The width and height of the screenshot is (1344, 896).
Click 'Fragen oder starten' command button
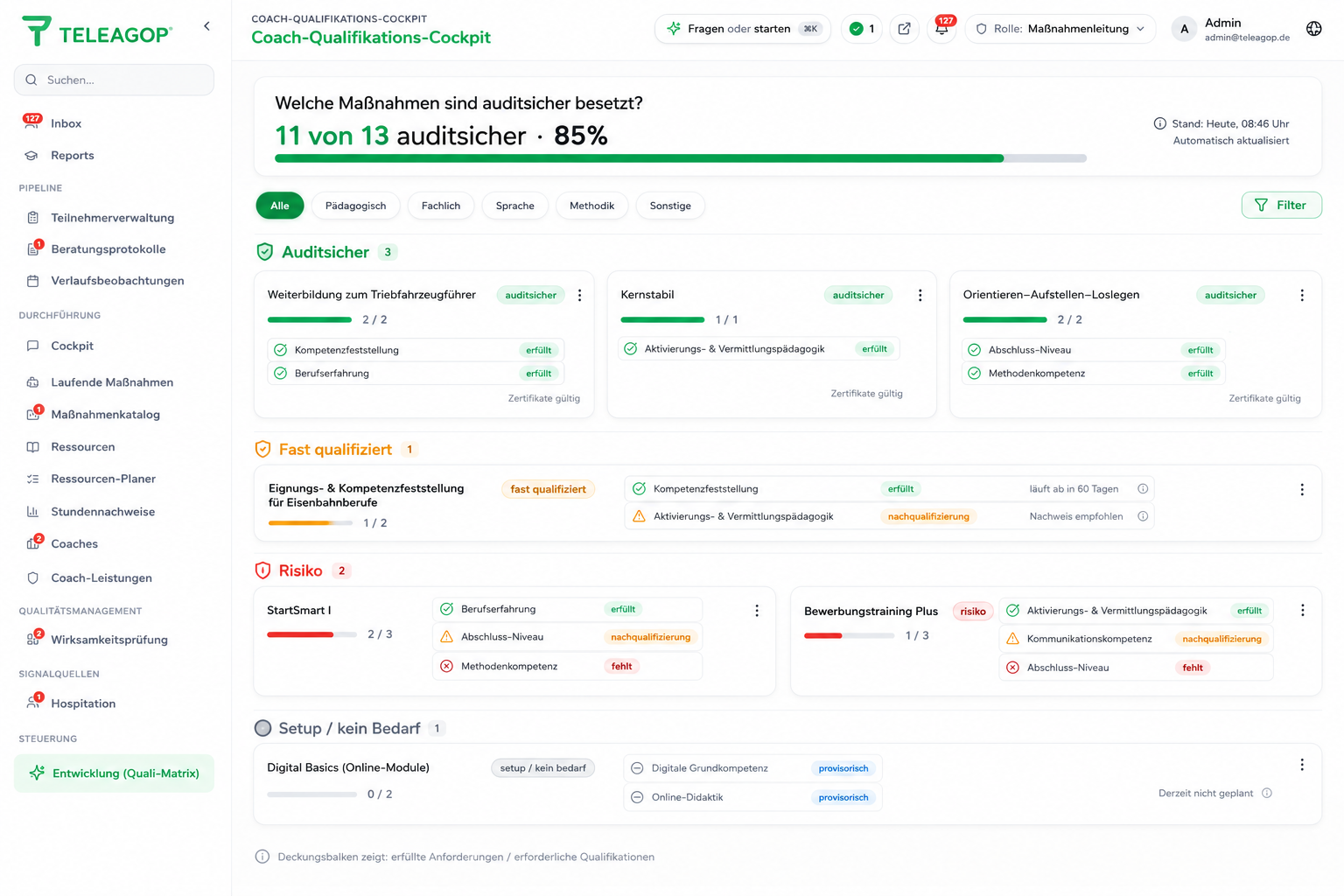(x=742, y=29)
